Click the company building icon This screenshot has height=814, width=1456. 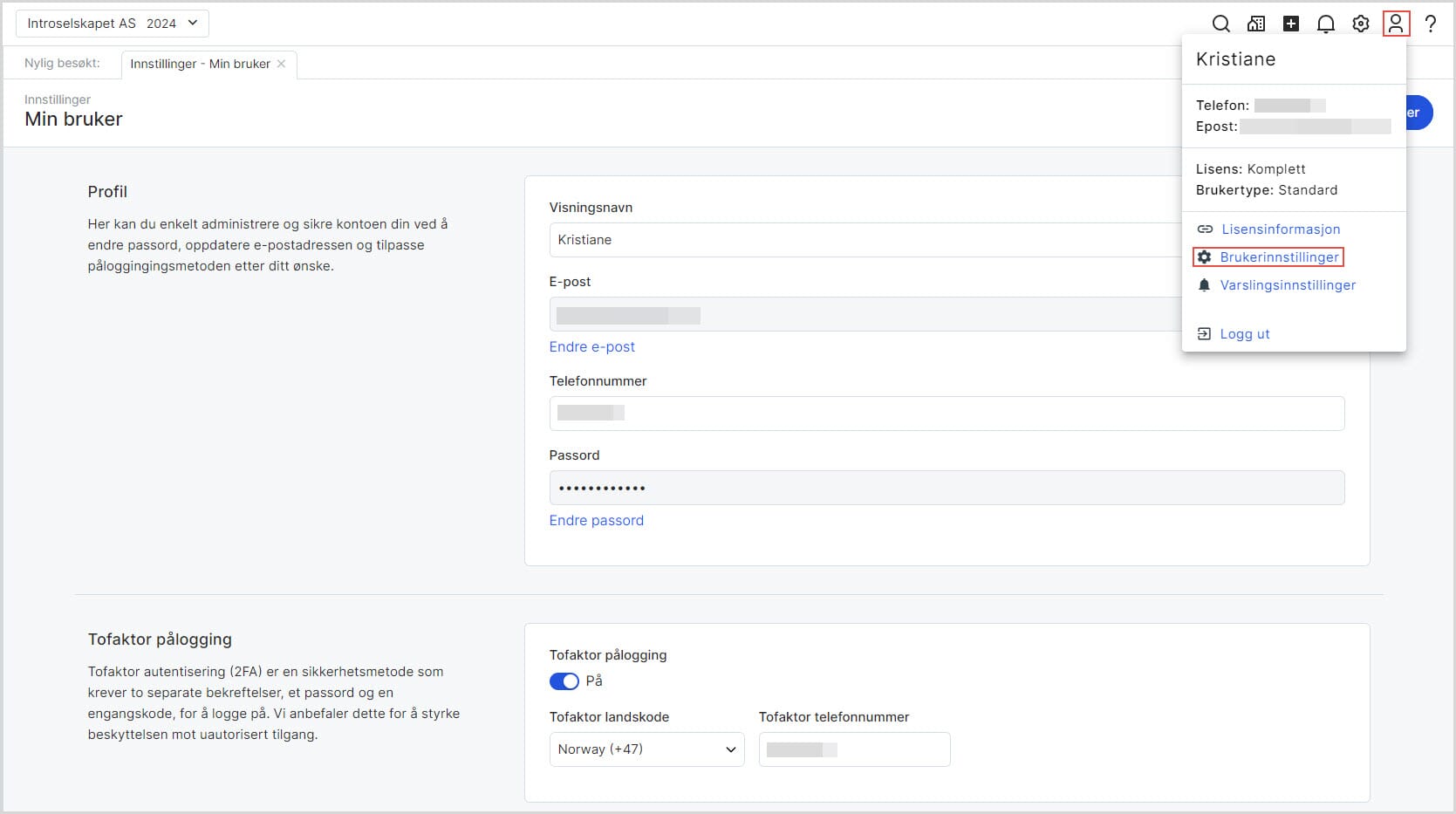point(1256,24)
